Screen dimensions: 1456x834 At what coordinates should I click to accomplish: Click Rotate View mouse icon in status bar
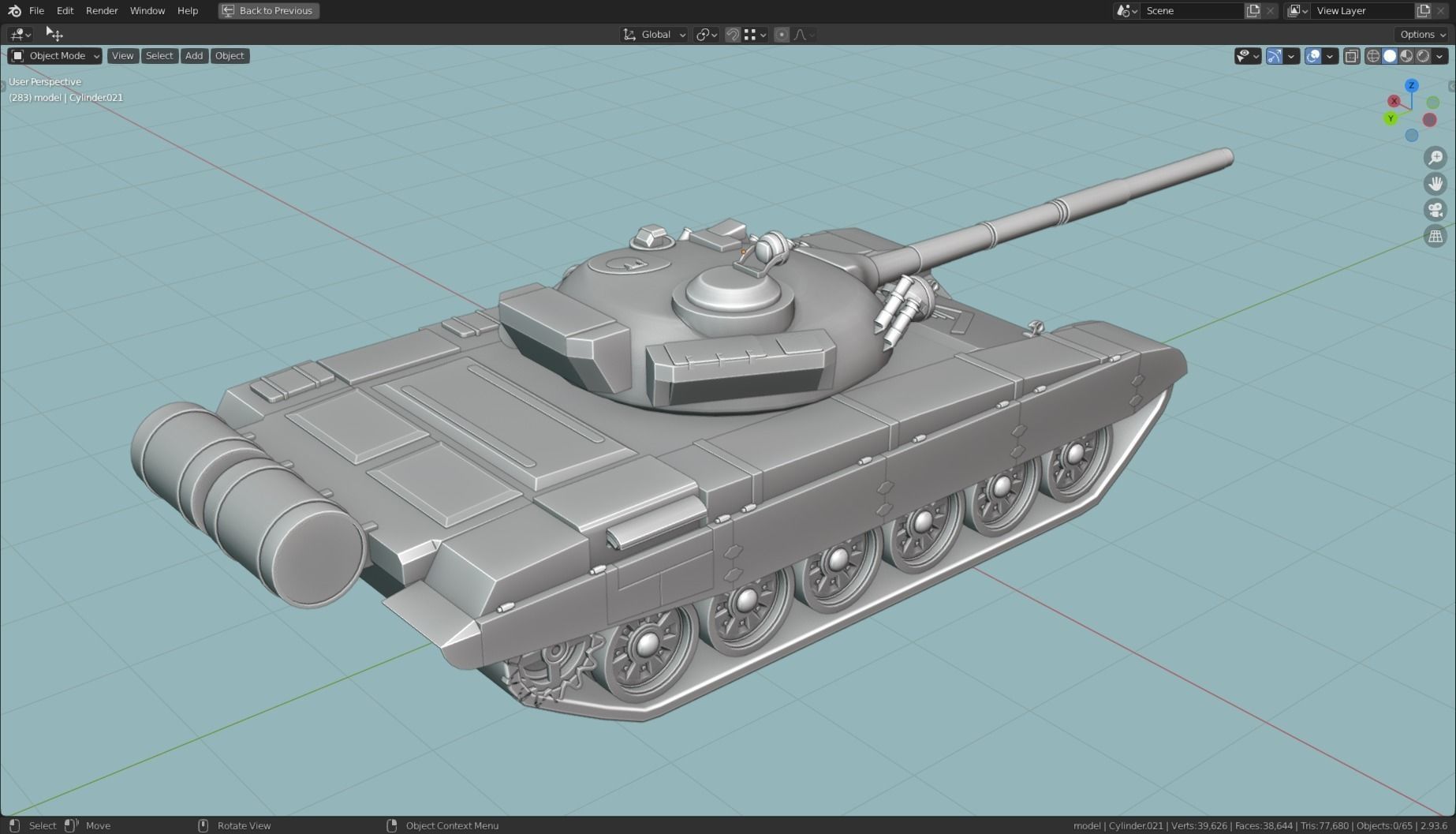pos(203,825)
